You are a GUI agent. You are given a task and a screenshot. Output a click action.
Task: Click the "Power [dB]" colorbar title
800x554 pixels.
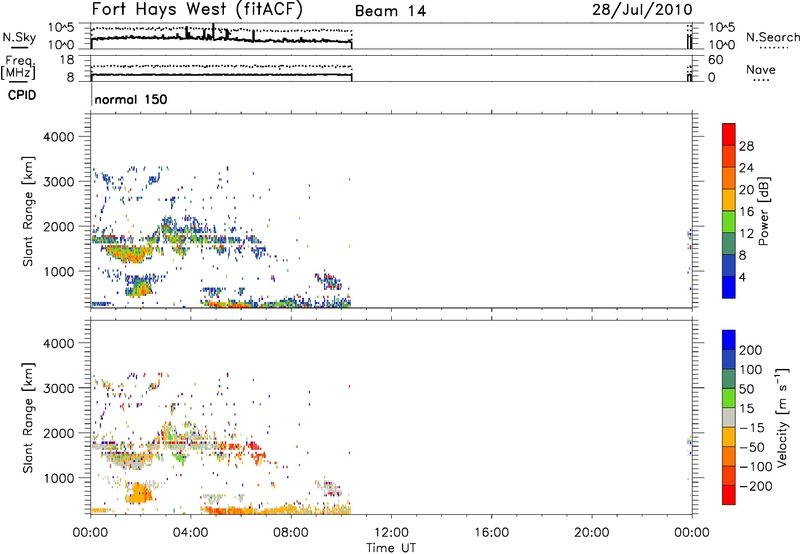coord(764,211)
